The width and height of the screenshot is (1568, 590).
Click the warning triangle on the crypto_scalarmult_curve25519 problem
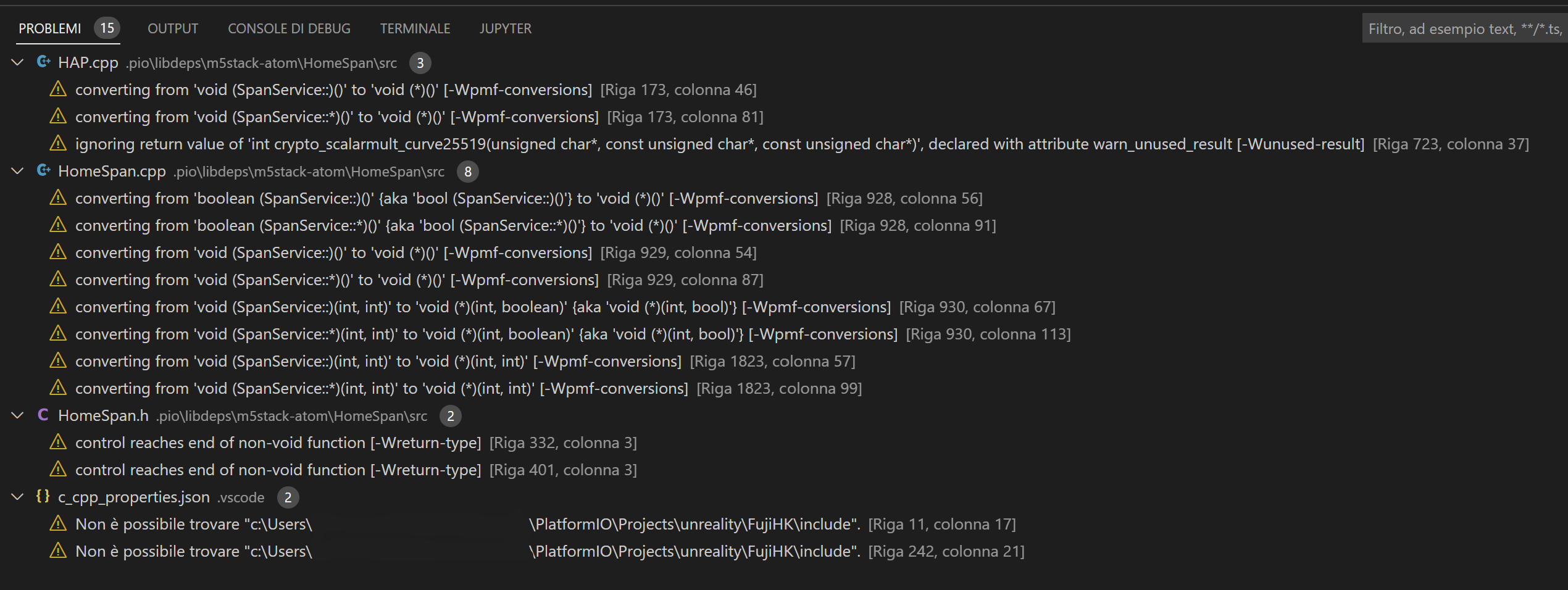pos(58,143)
